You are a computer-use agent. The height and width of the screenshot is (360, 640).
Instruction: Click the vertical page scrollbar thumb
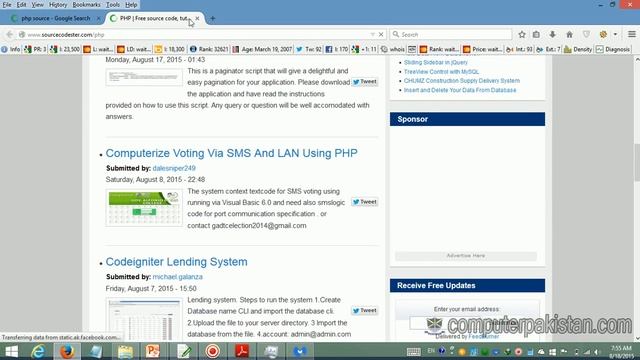click(637, 162)
